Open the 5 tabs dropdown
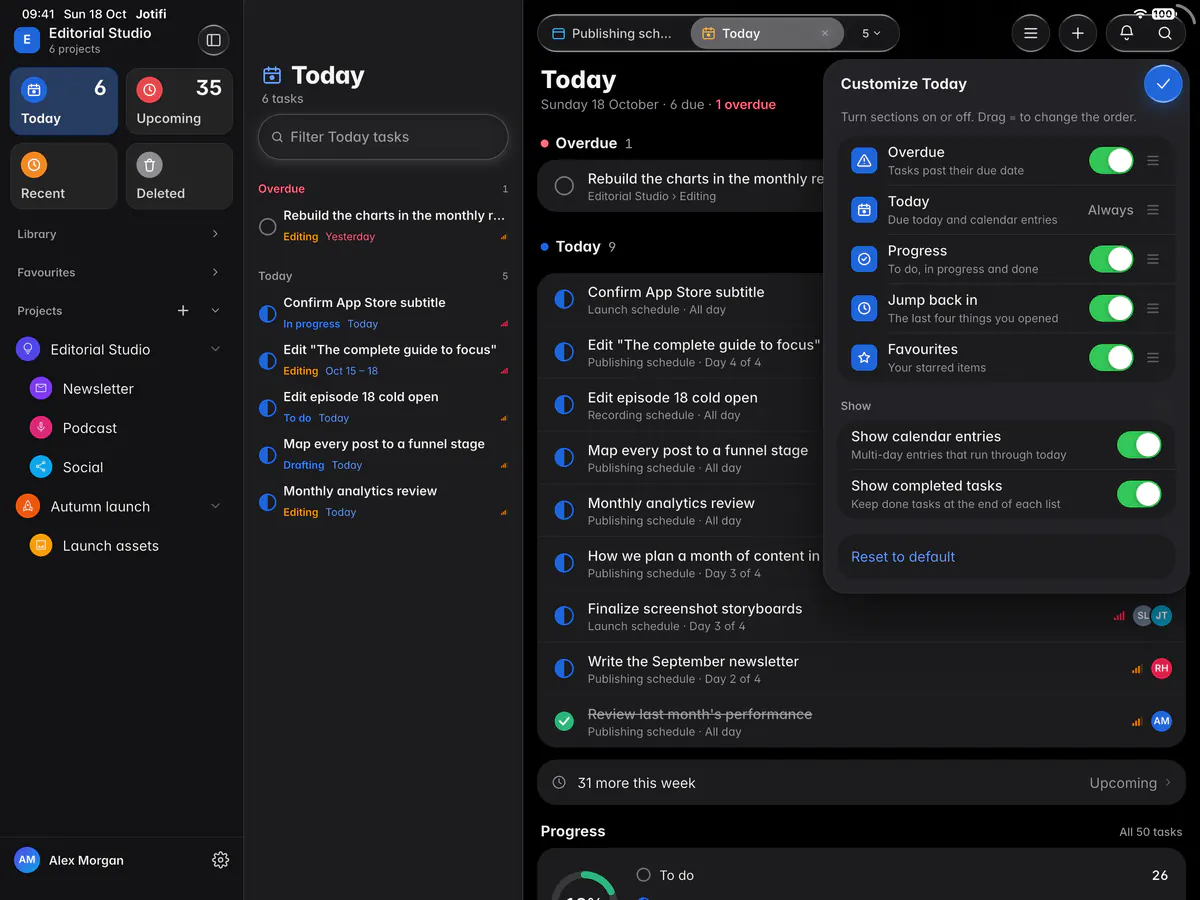The width and height of the screenshot is (1200, 900). point(871,33)
